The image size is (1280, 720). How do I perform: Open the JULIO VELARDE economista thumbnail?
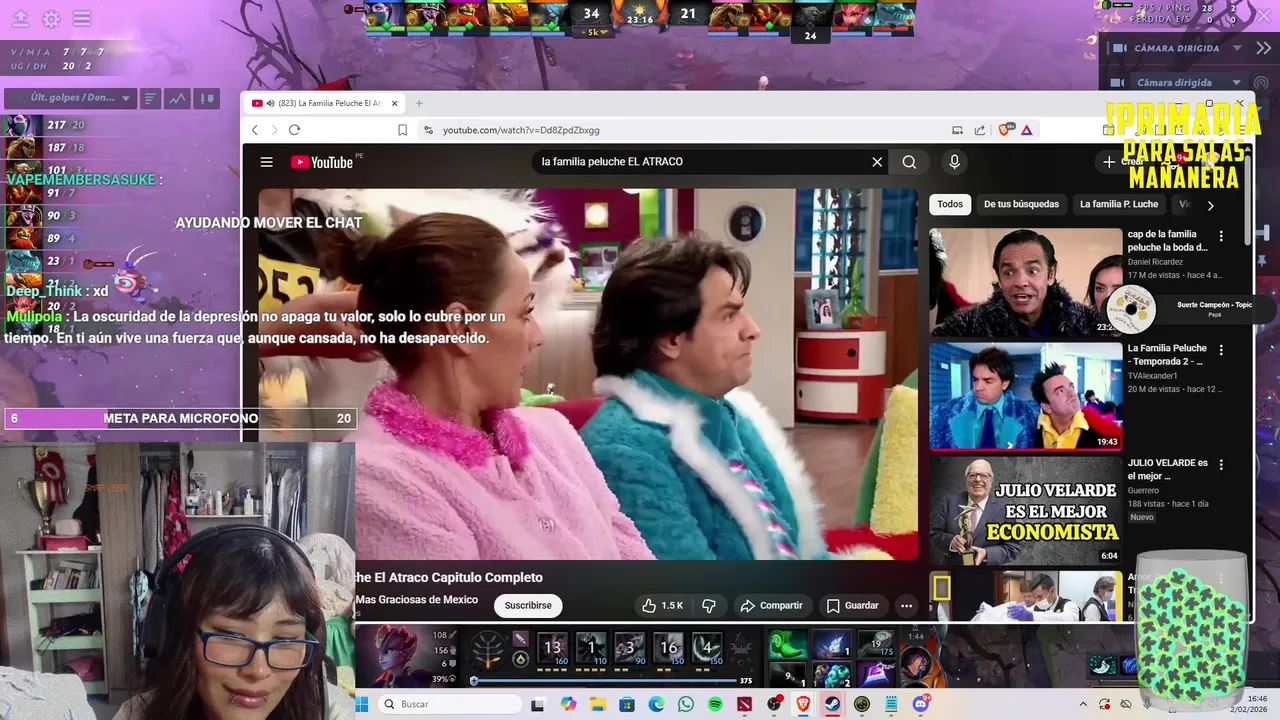pos(1026,511)
